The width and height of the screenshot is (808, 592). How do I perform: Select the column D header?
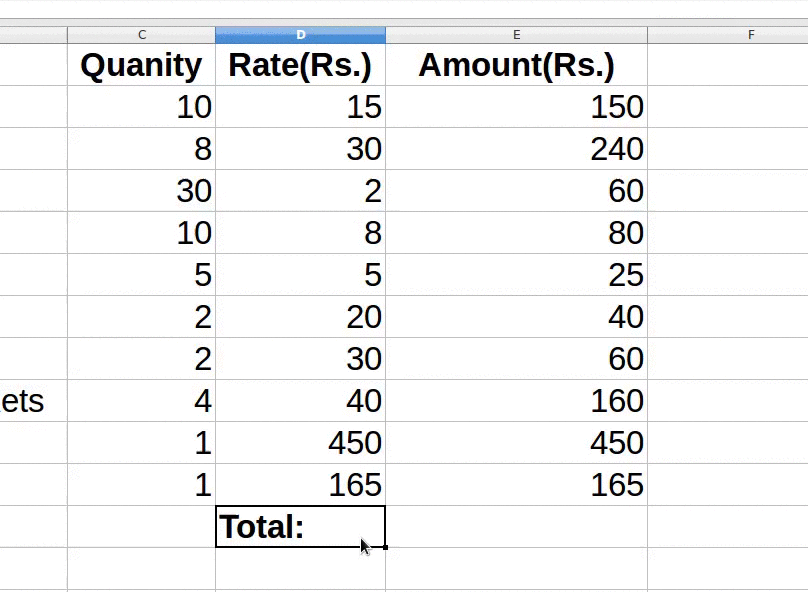coord(300,35)
